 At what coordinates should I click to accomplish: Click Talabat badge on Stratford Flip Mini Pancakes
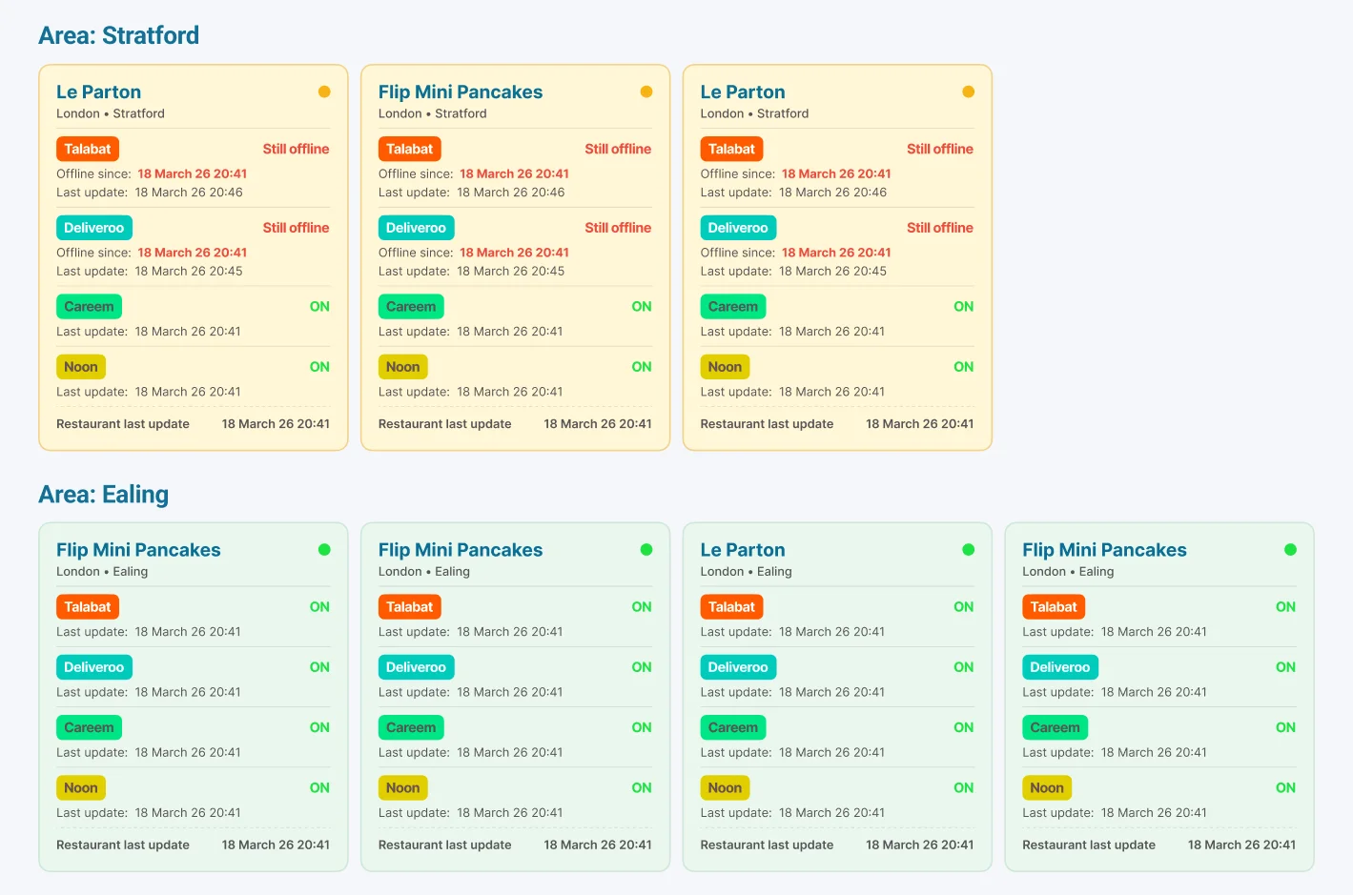pyautogui.click(x=409, y=149)
